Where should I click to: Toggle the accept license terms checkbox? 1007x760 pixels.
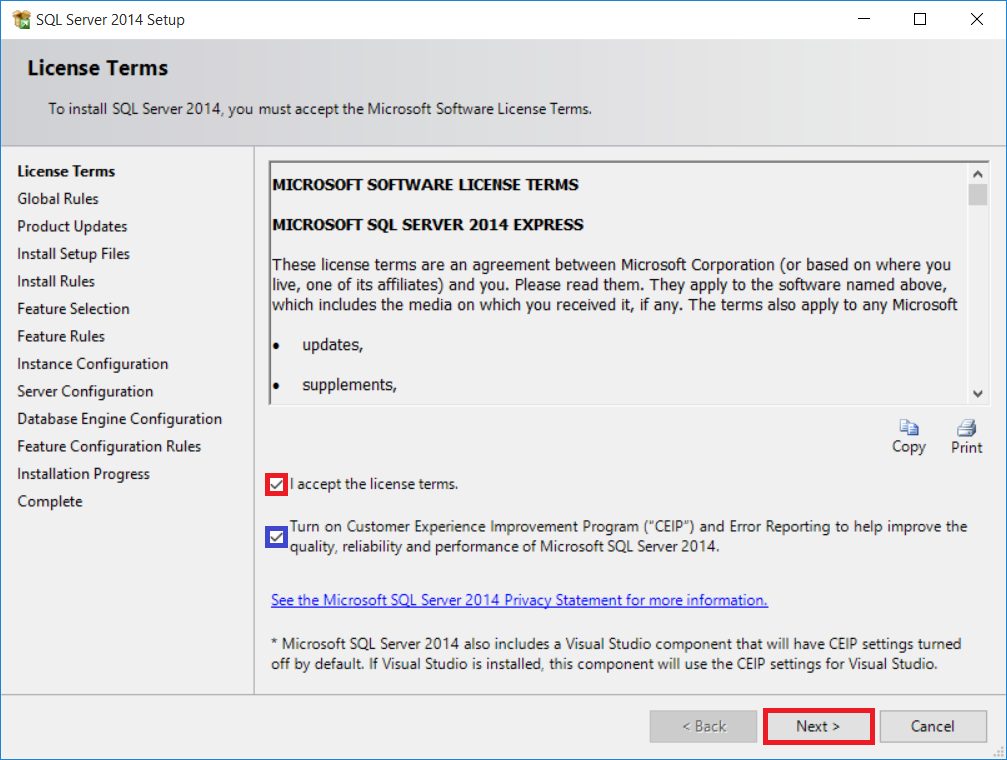(276, 484)
